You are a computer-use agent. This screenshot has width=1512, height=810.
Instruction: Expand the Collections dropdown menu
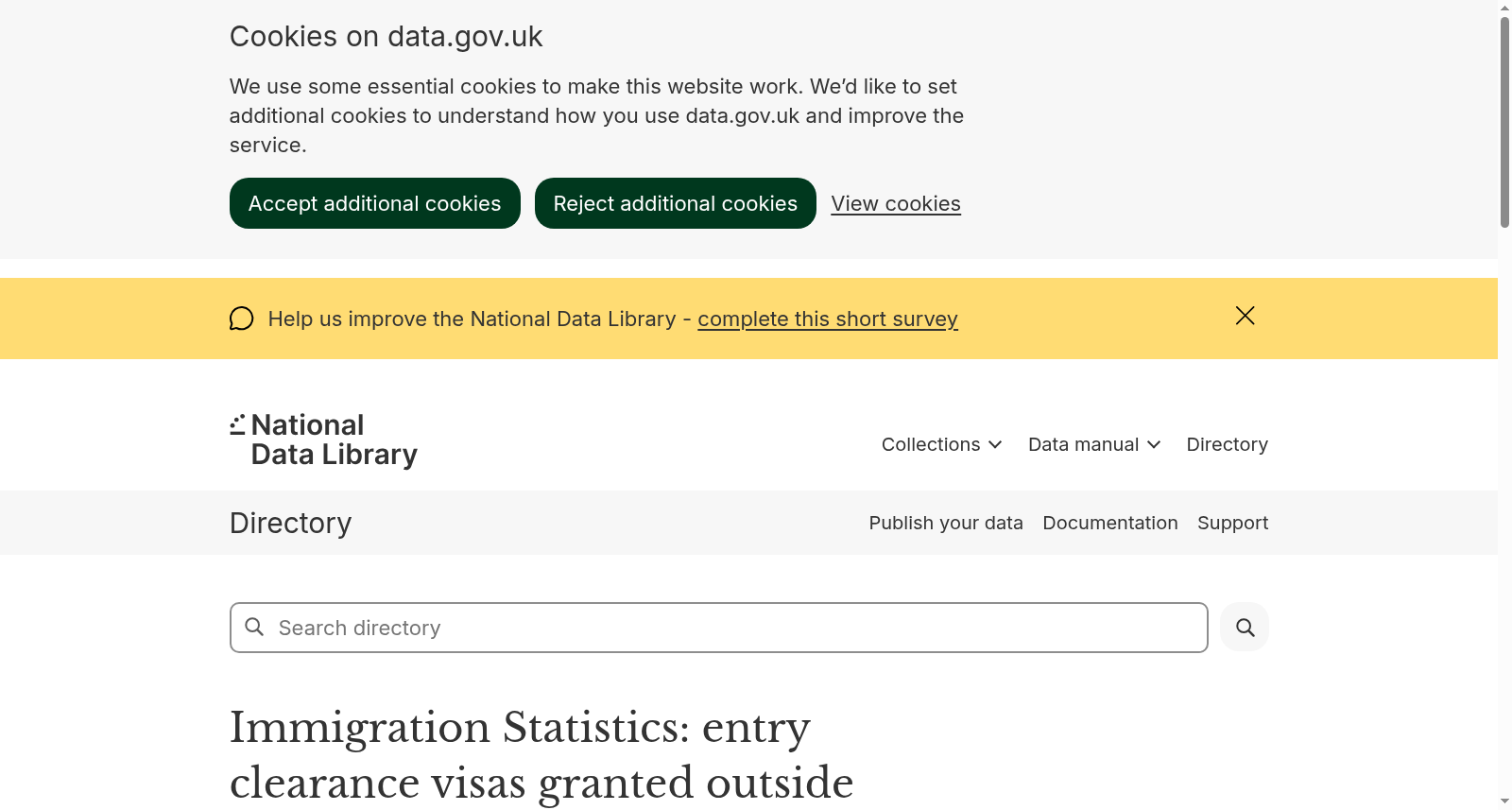[941, 444]
